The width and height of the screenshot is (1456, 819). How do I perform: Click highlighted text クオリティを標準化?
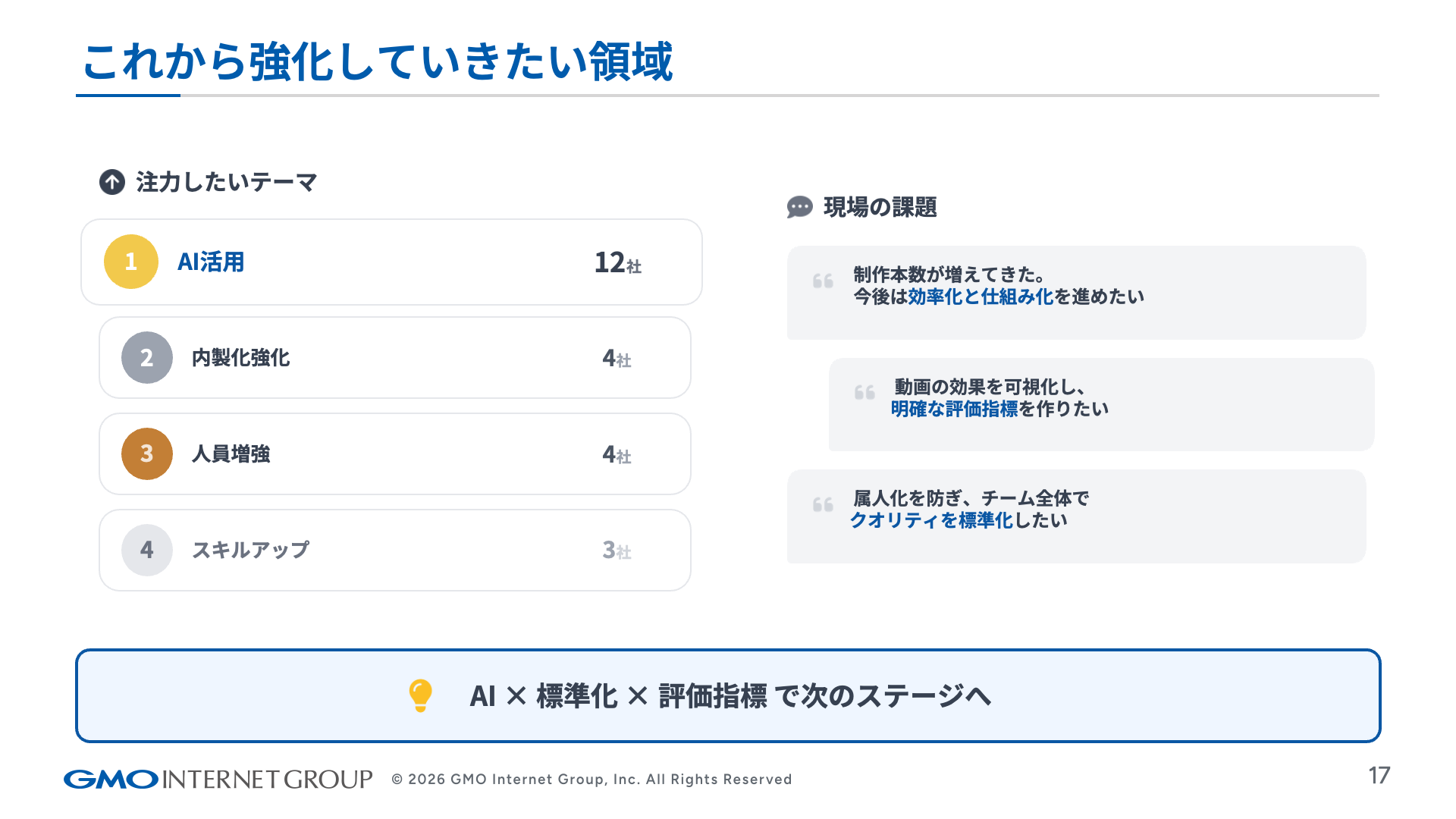[x=931, y=520]
